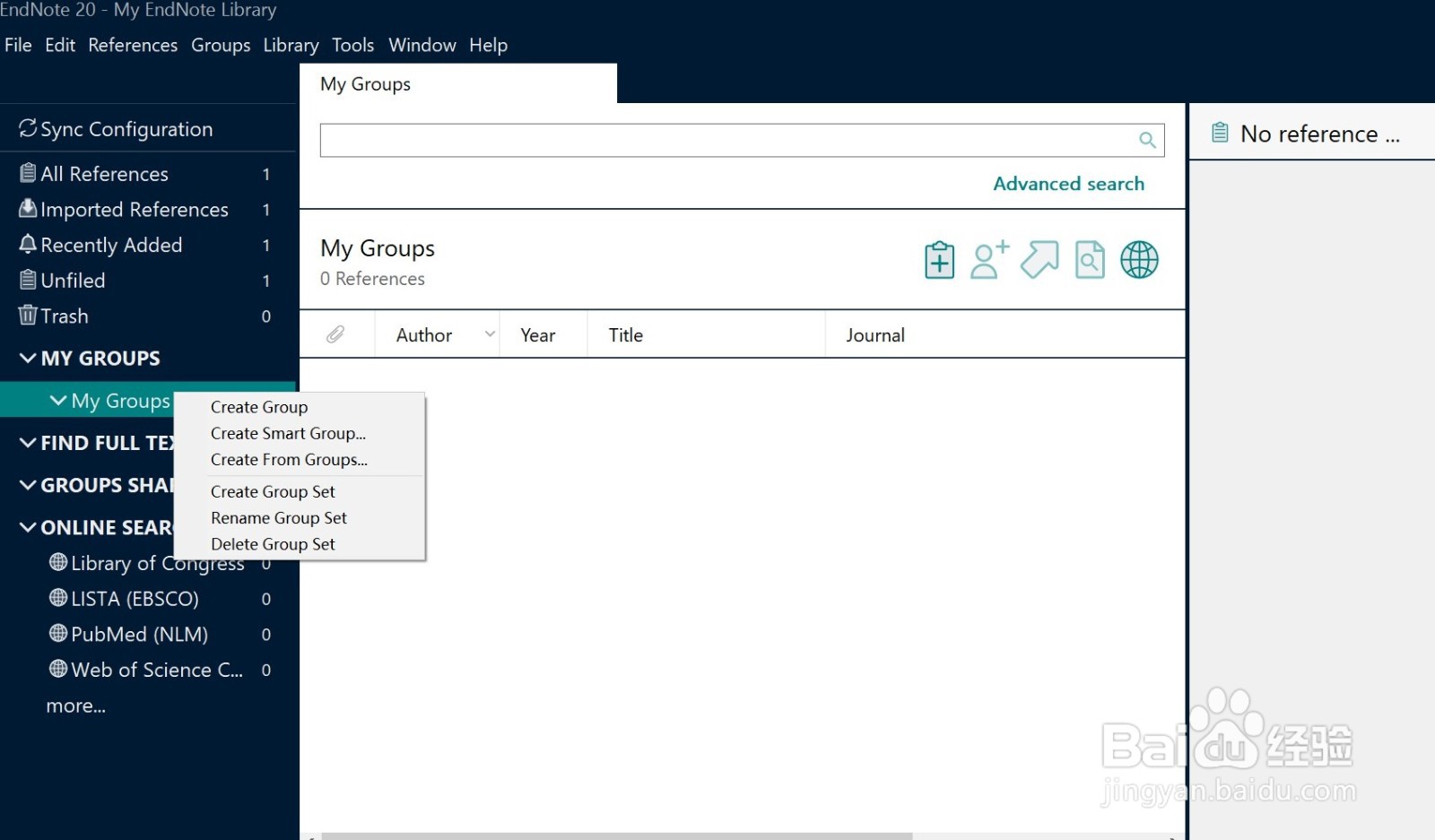Click the Sync Configuration icon
Viewport: 1435px width, 840px height.
(x=28, y=128)
